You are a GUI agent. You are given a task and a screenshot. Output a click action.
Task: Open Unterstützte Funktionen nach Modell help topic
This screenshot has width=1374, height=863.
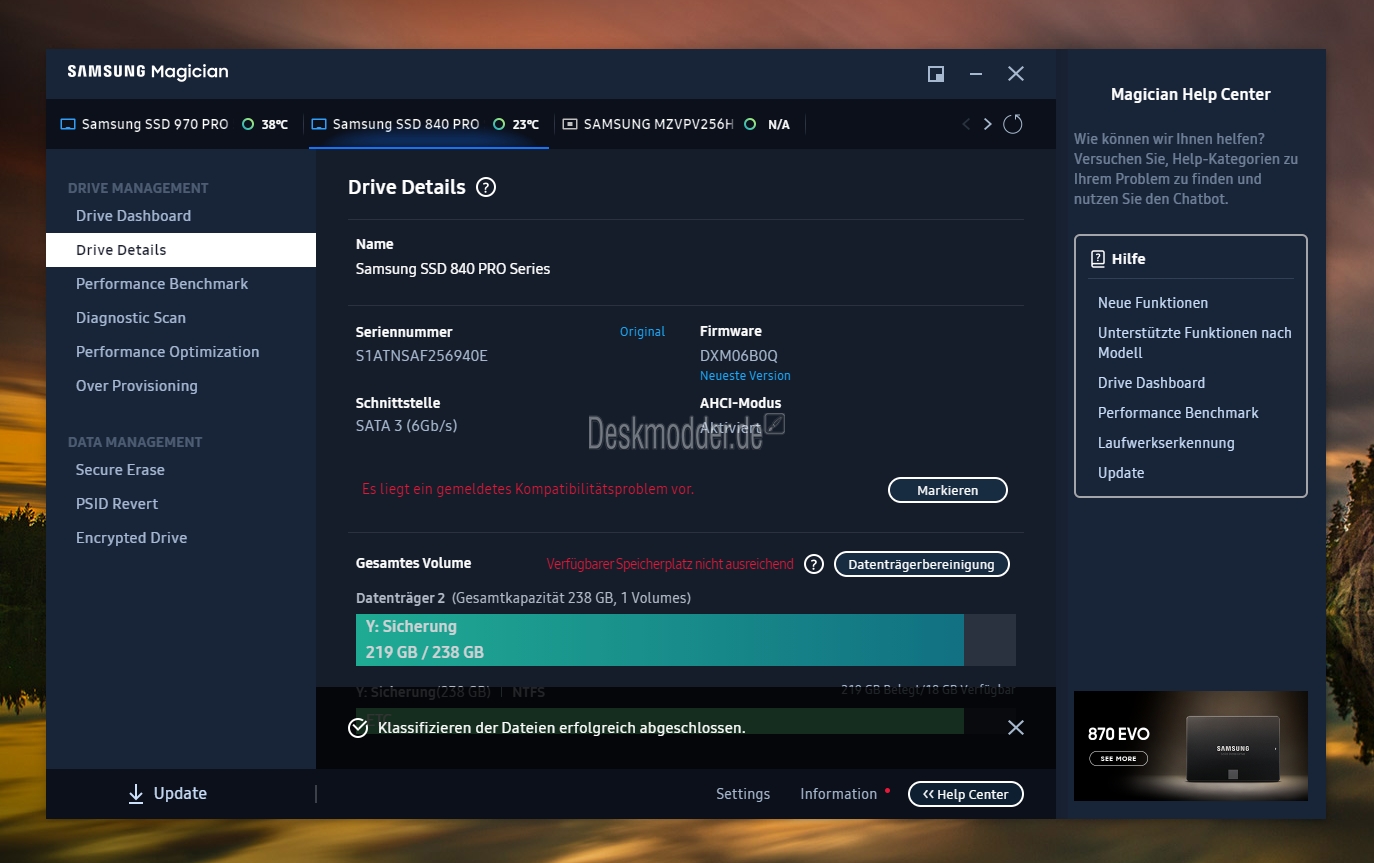pos(1195,343)
